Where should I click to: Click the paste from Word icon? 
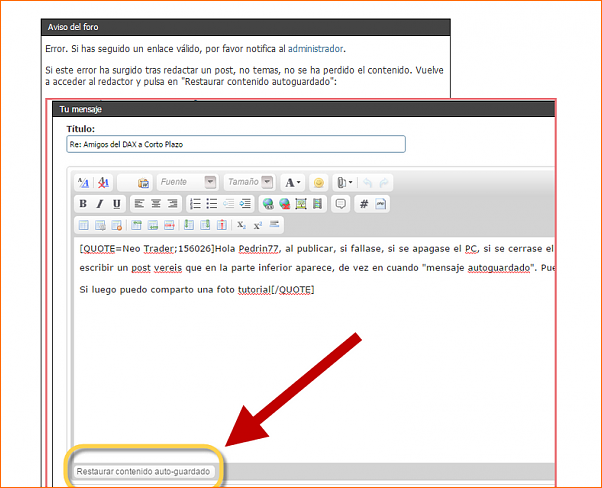coord(143,183)
